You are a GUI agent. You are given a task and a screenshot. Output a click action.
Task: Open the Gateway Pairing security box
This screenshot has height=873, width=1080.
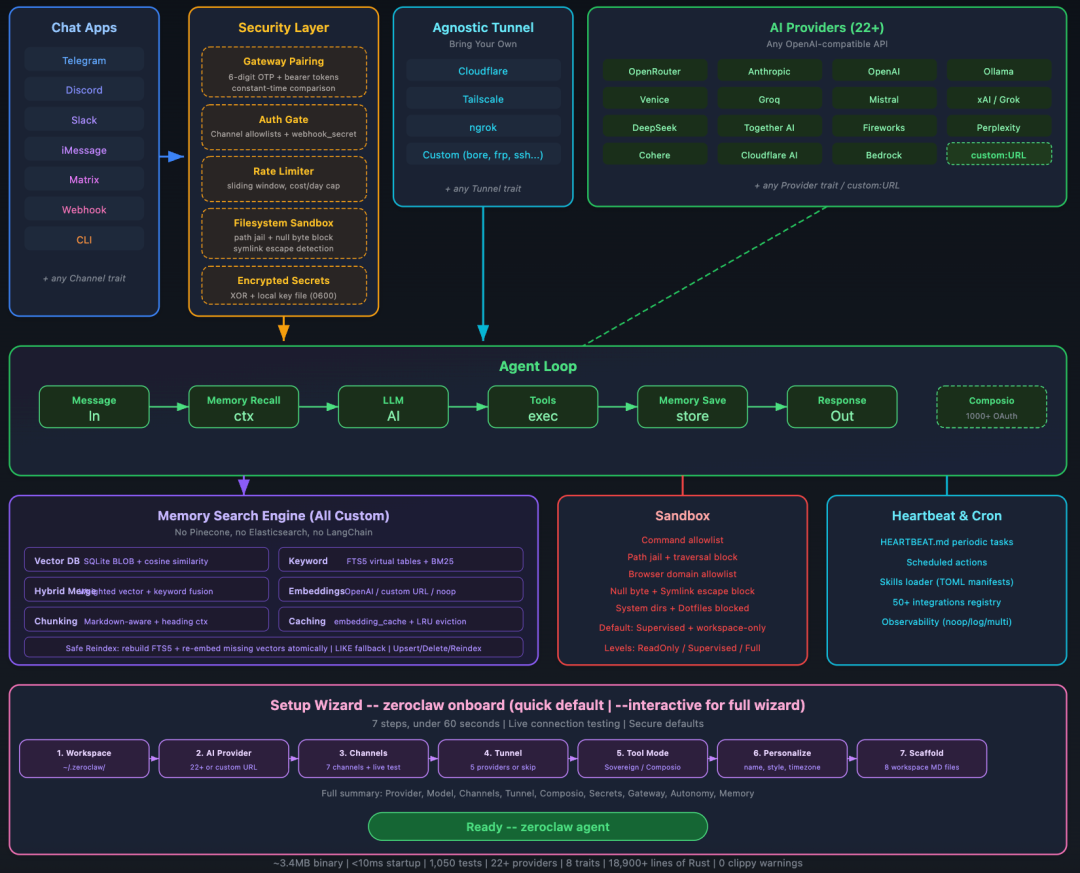[x=284, y=72]
